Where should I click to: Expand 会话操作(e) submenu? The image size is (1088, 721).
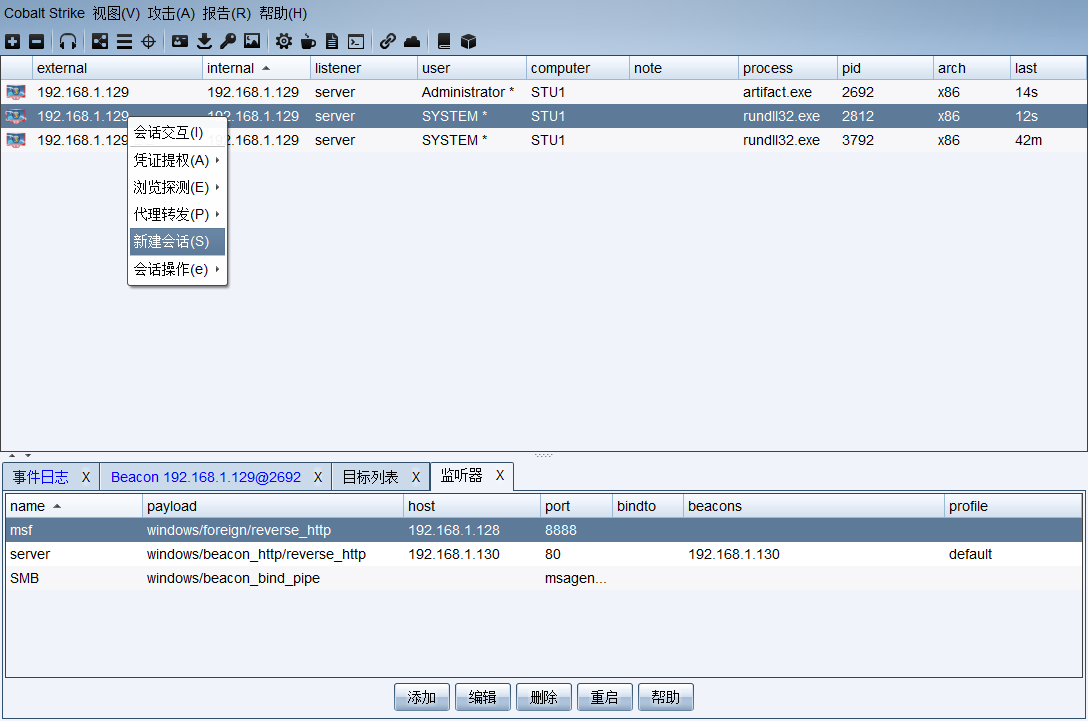[178, 269]
